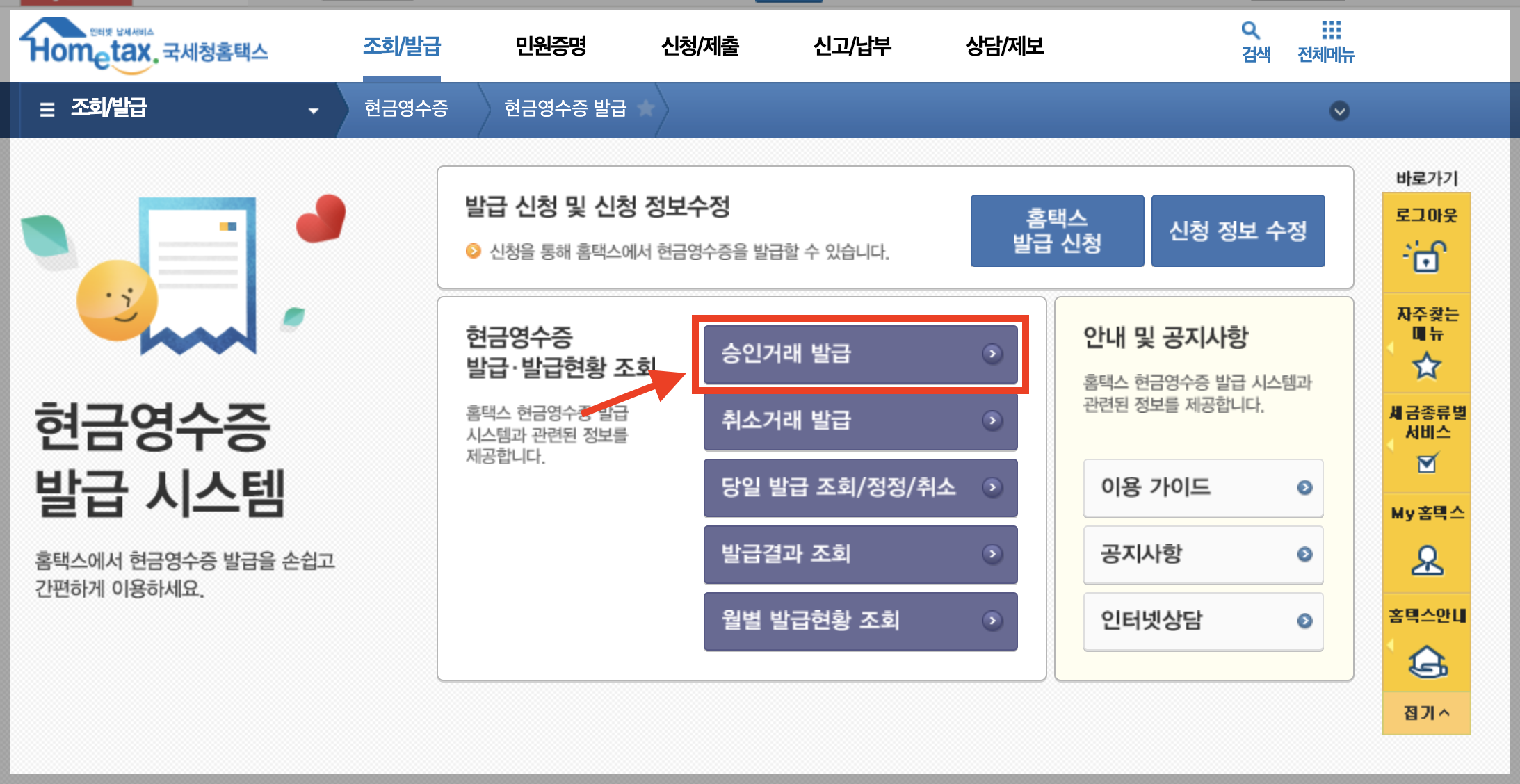Open 승인거래 발급
The width and height of the screenshot is (1520, 784).
click(x=860, y=354)
